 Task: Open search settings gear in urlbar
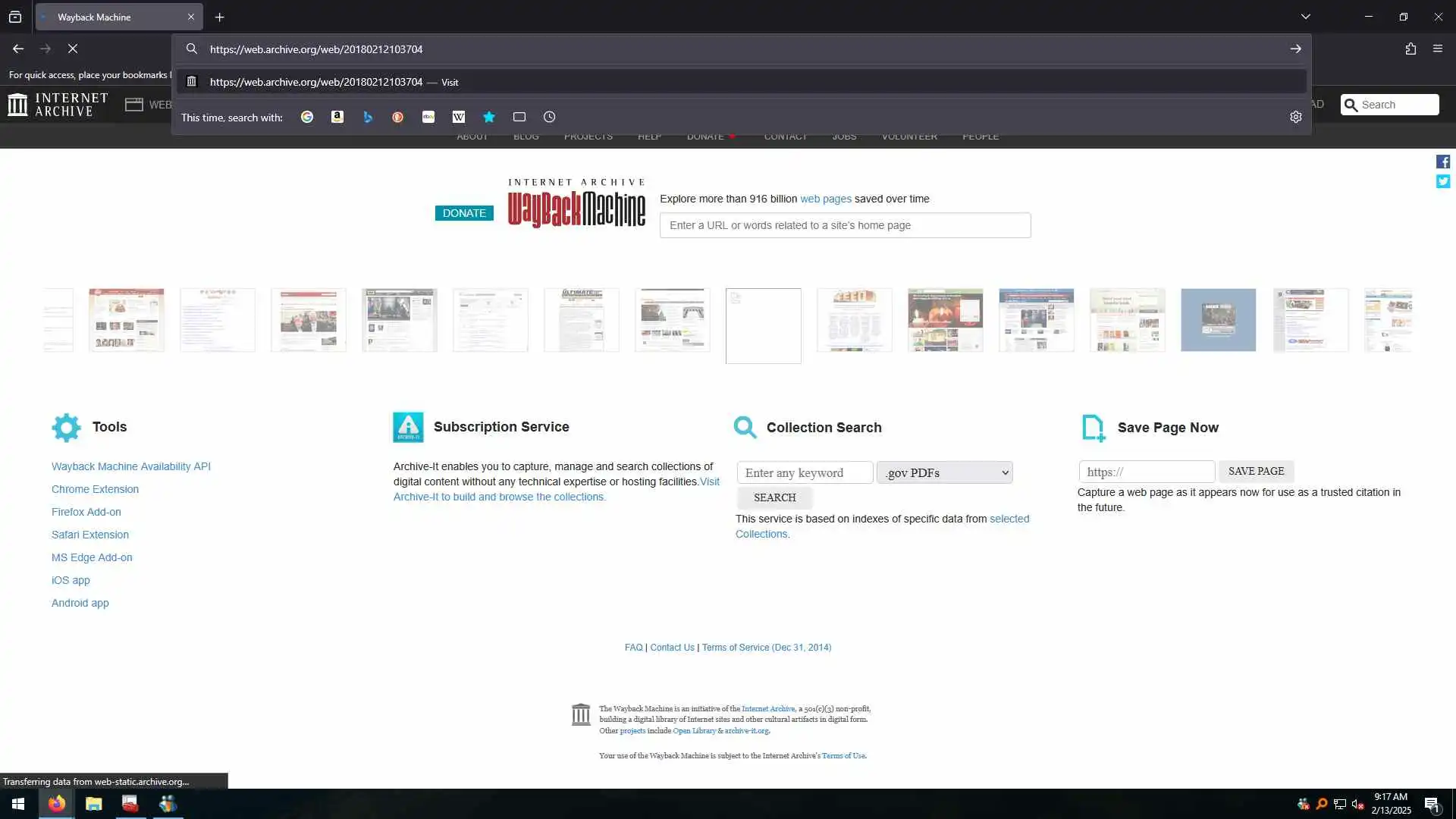tap(1295, 117)
